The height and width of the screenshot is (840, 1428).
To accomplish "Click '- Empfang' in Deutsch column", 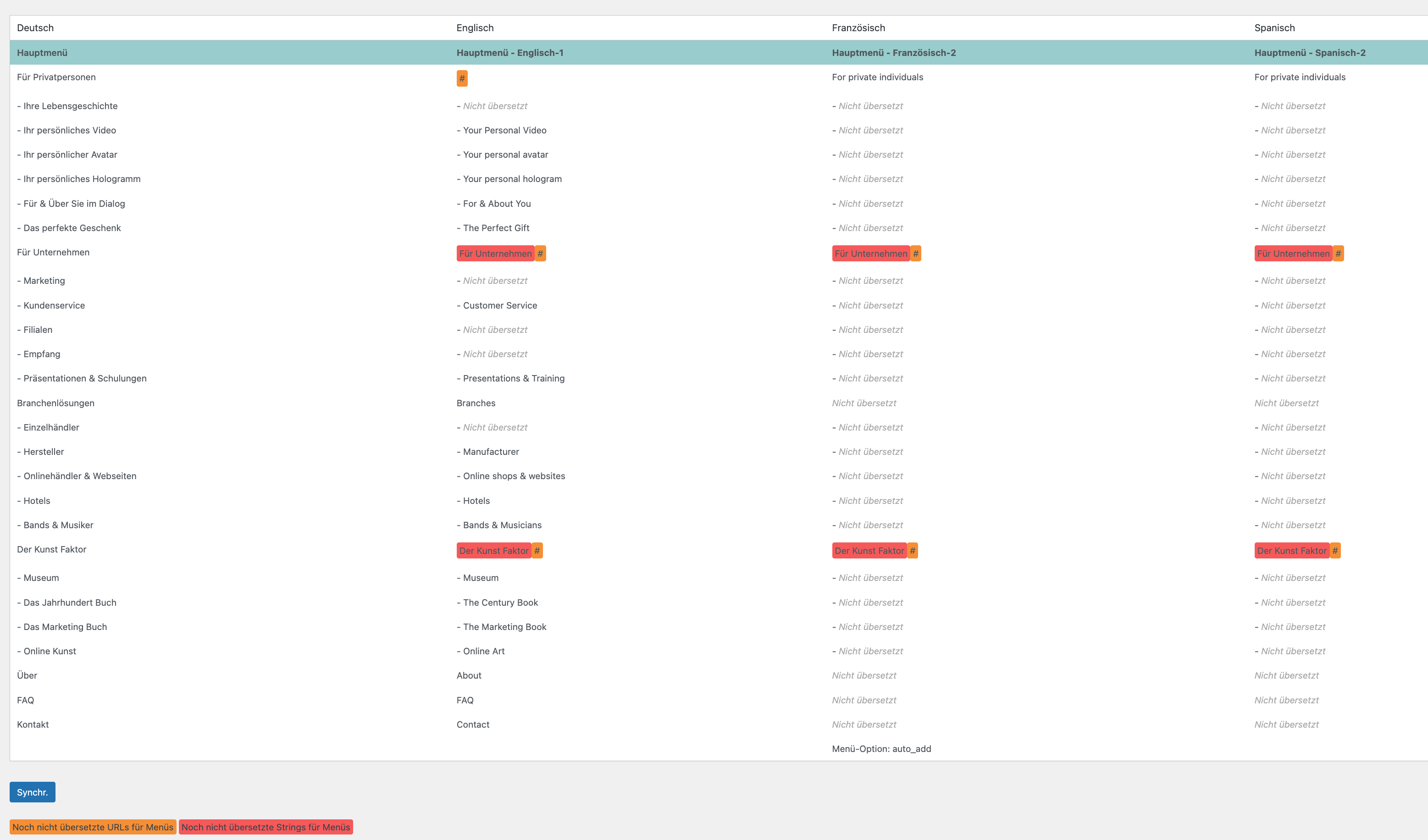I will [x=39, y=354].
